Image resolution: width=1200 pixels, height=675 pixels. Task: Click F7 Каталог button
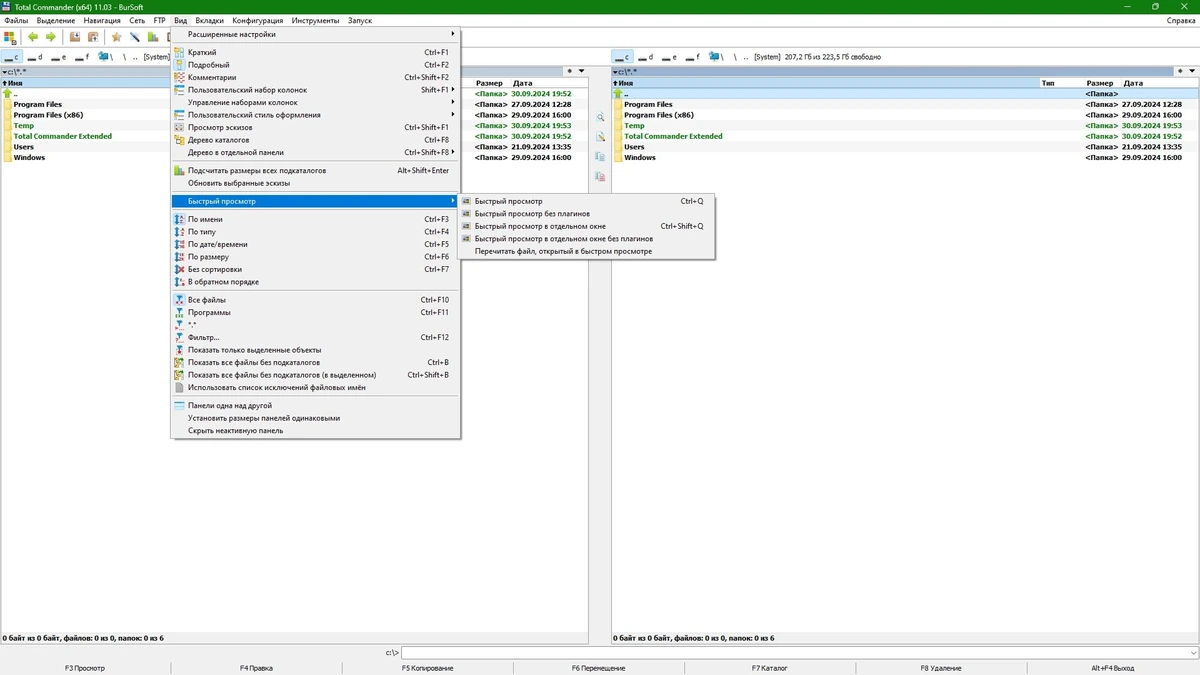click(x=770, y=668)
